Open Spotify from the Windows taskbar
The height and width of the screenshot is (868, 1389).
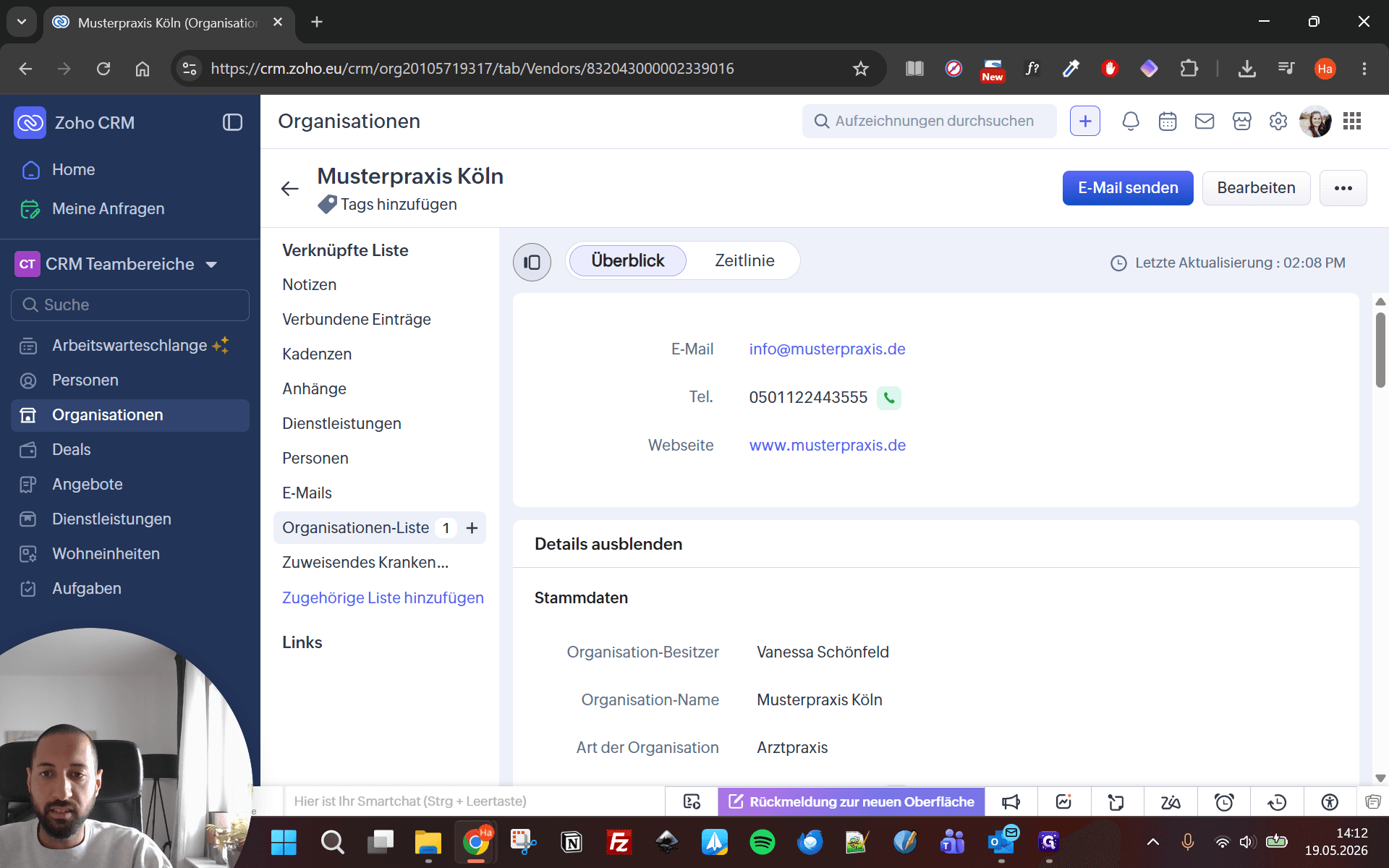pos(762,842)
